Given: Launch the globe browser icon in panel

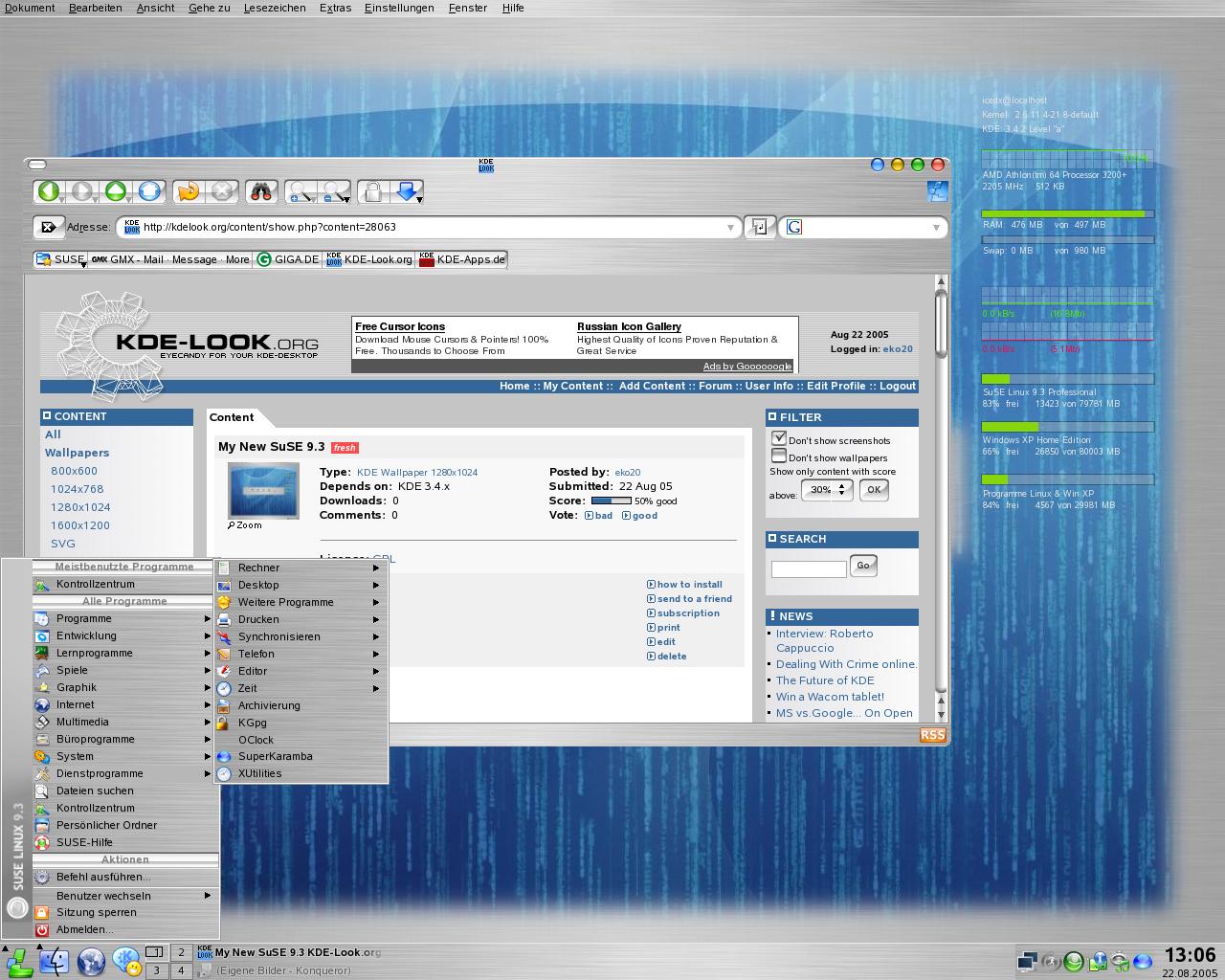Looking at the screenshot, I should point(91,961).
